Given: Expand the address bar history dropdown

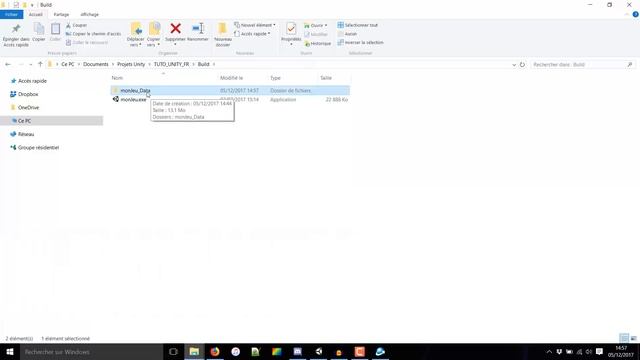Looking at the screenshot, I should [514, 64].
